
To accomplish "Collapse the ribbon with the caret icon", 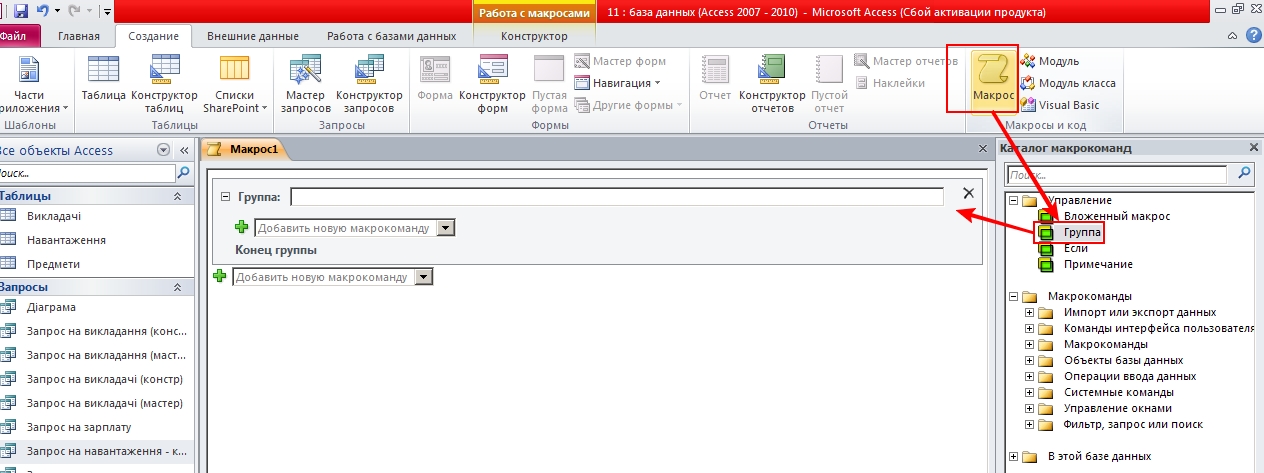I will pyautogui.click(x=1234, y=35).
